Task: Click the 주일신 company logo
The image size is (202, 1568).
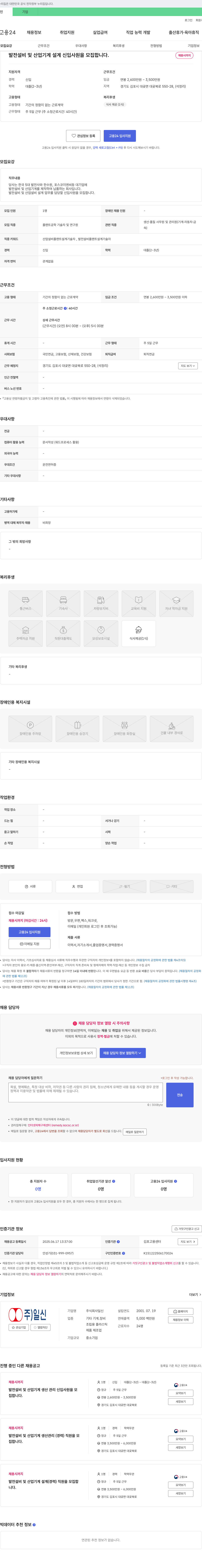Action: [x=27, y=1315]
